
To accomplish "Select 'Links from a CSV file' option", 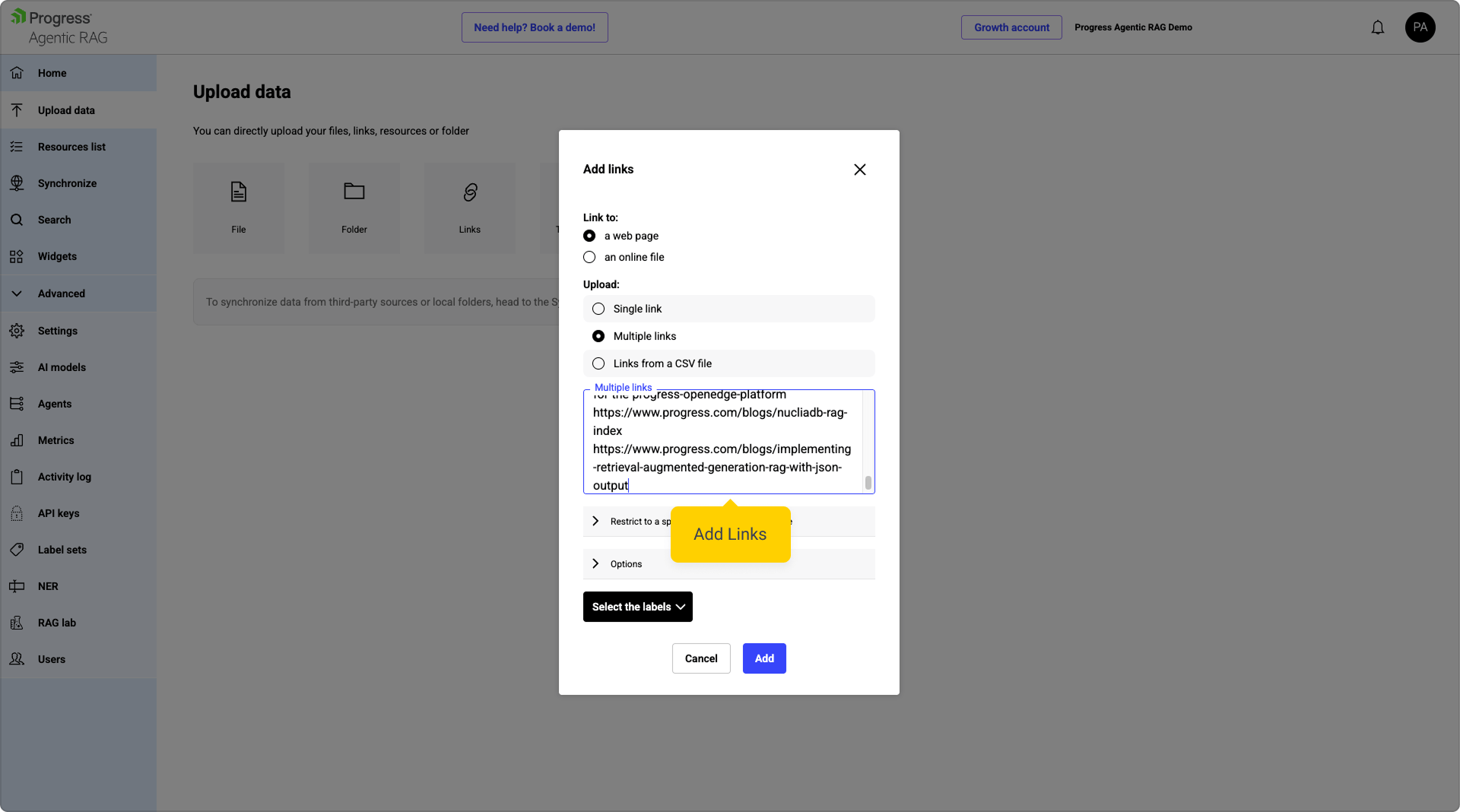I will pos(598,363).
